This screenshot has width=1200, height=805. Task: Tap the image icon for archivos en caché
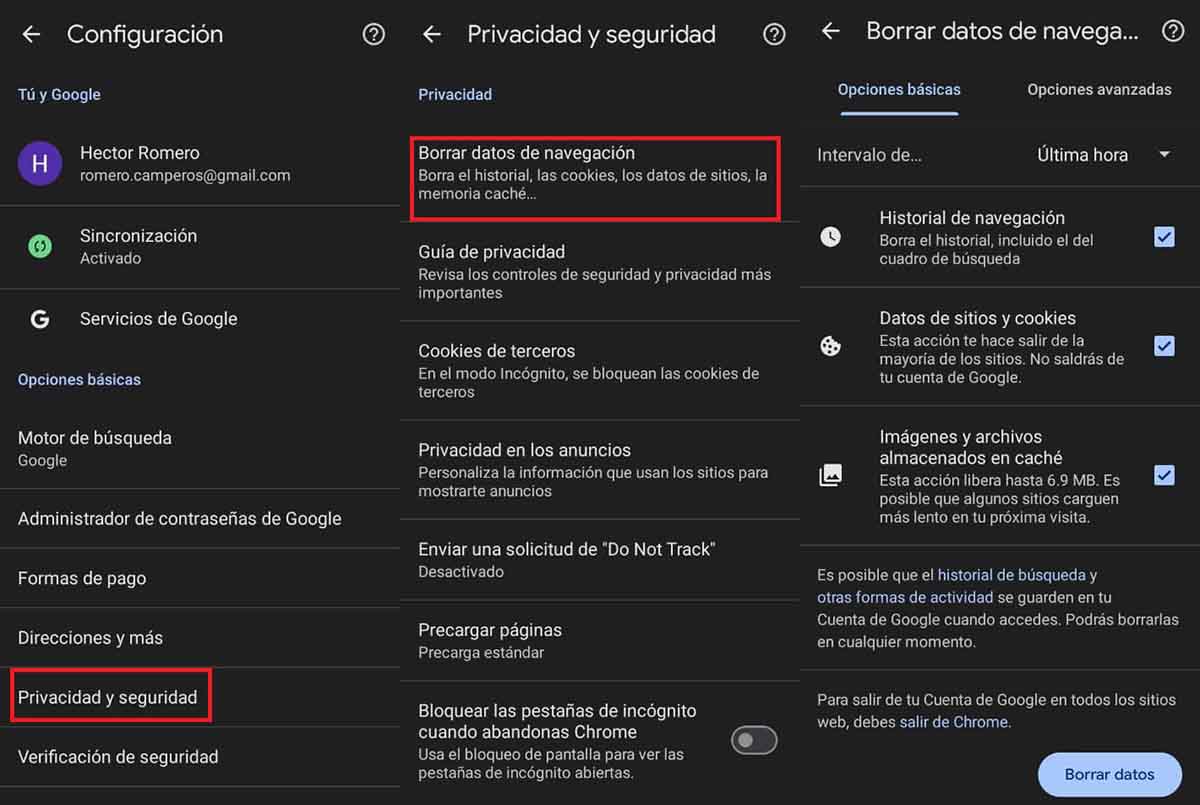tap(830, 475)
